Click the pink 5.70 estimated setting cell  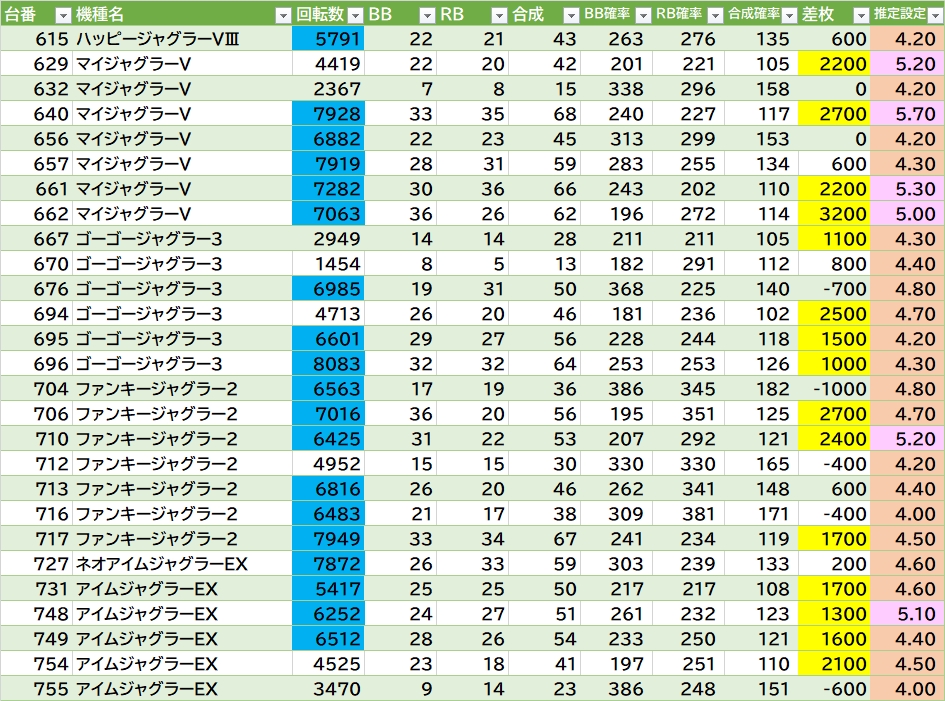click(907, 114)
